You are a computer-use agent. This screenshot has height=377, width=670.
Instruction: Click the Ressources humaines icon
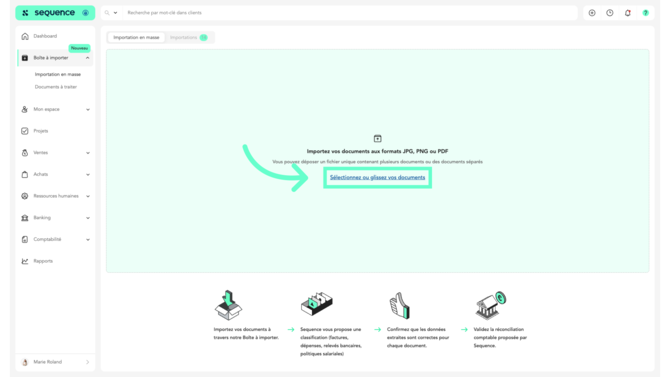25,196
